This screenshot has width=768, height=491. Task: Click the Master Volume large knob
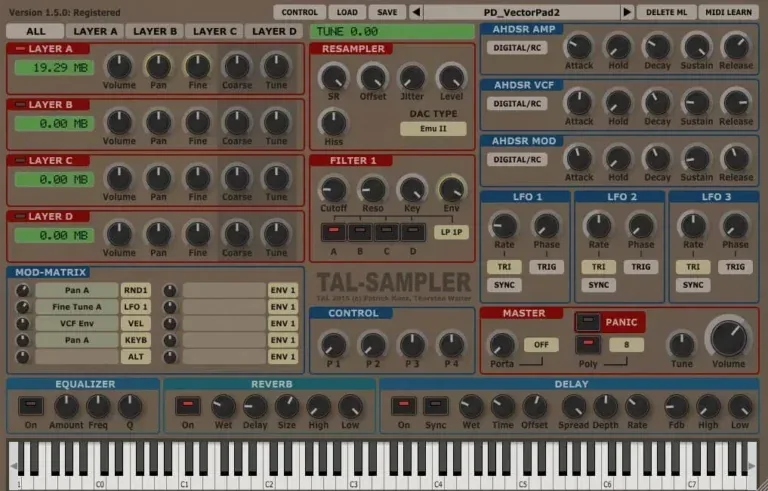[728, 339]
